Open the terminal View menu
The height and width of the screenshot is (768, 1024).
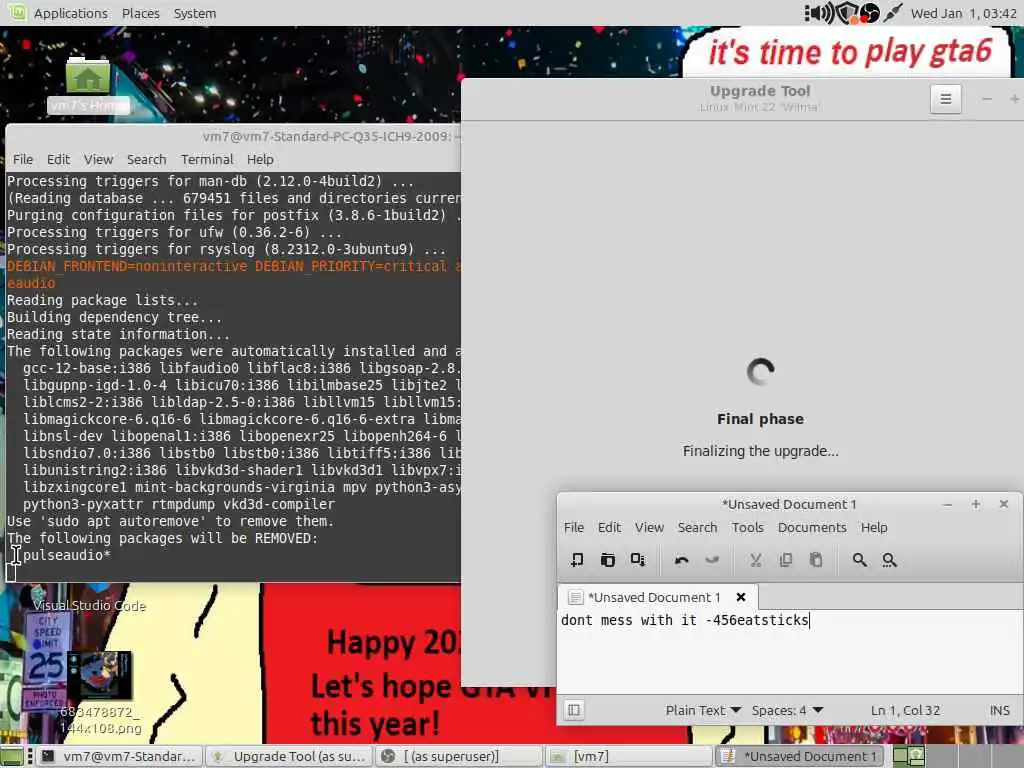tap(98, 159)
